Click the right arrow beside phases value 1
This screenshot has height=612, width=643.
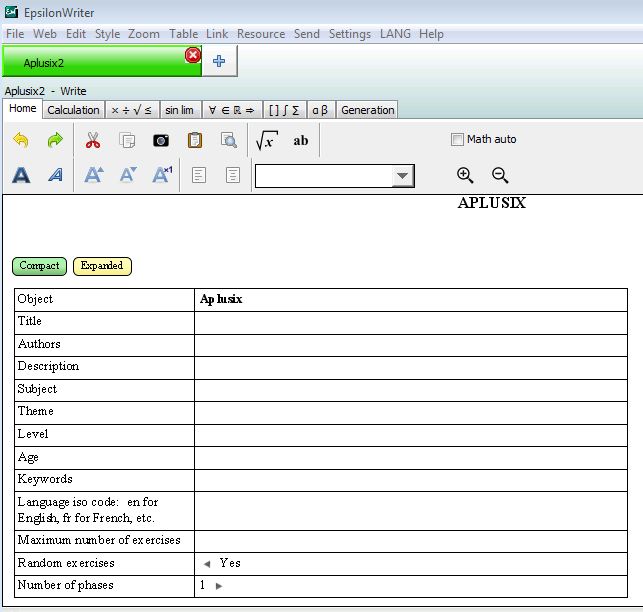(x=219, y=586)
